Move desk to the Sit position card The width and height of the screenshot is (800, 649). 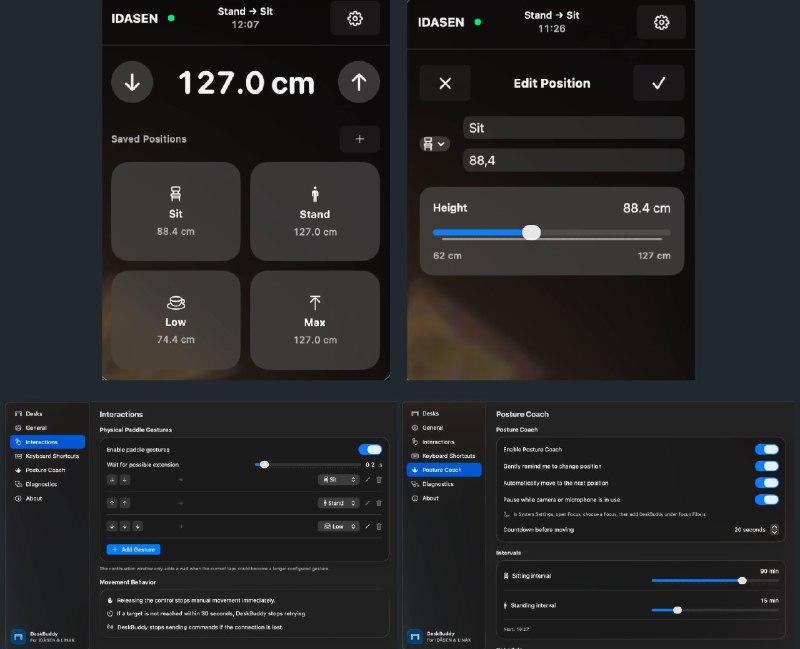176,211
